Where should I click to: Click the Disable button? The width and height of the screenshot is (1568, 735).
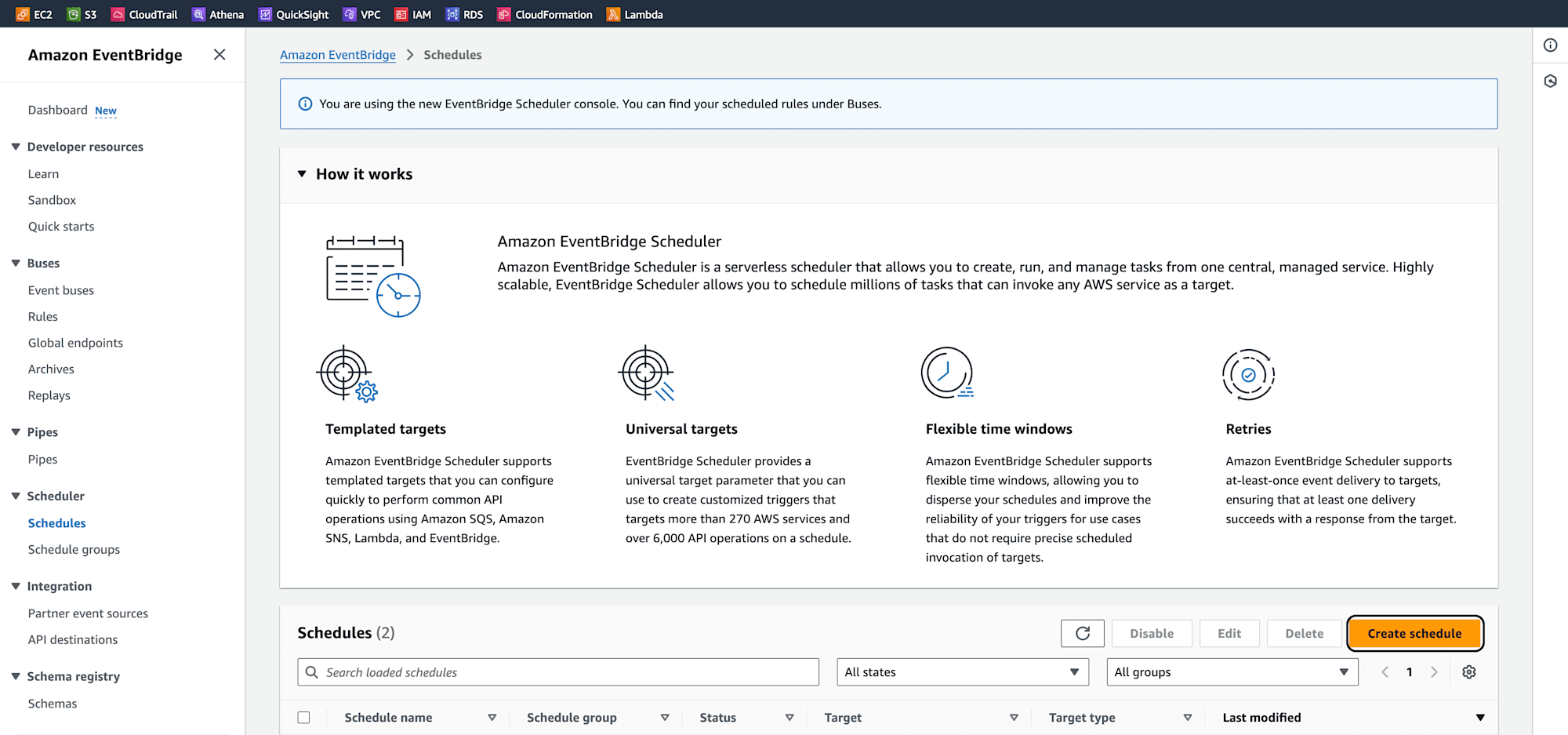point(1152,633)
